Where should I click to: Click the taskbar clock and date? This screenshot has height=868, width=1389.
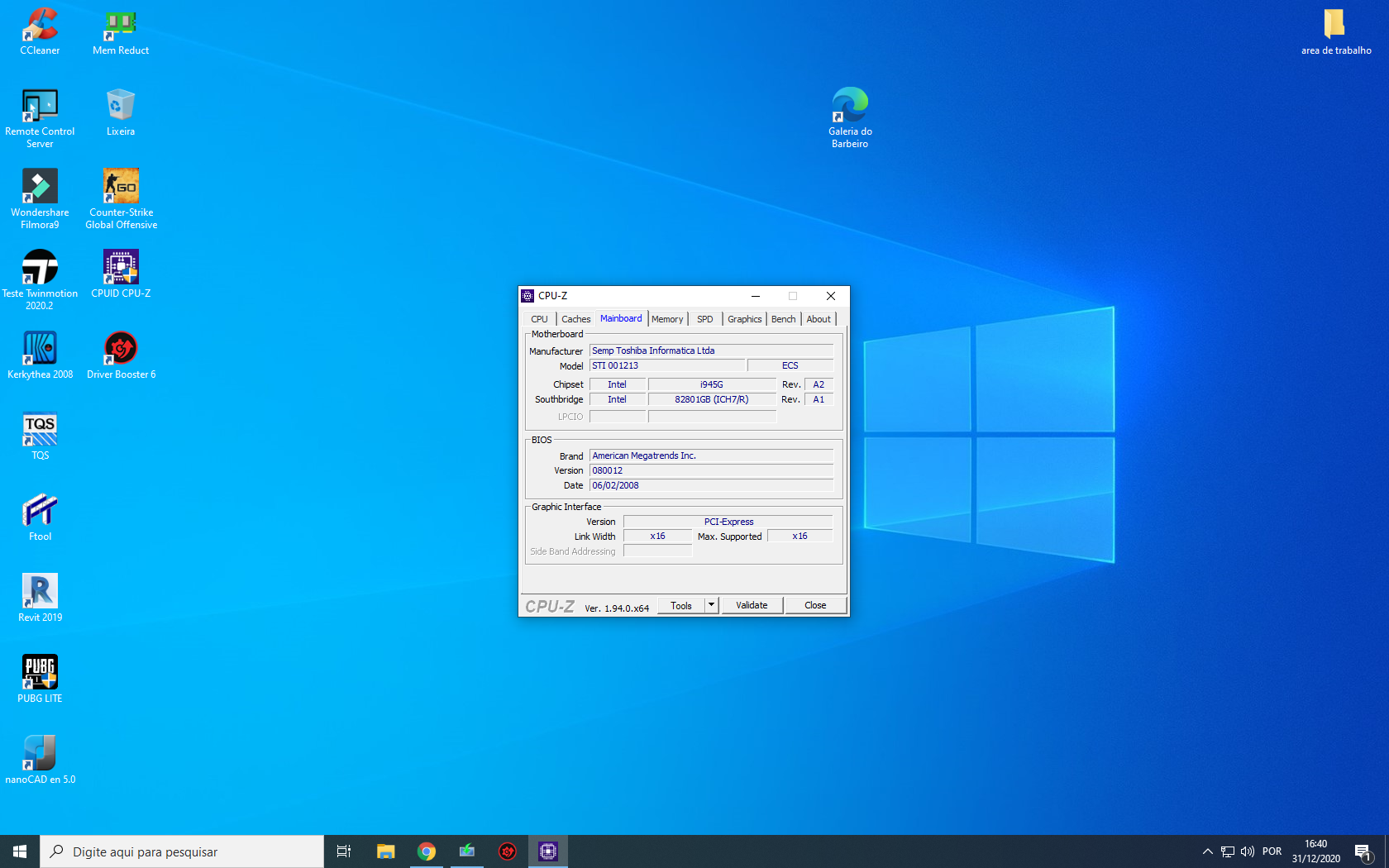pyautogui.click(x=1316, y=851)
